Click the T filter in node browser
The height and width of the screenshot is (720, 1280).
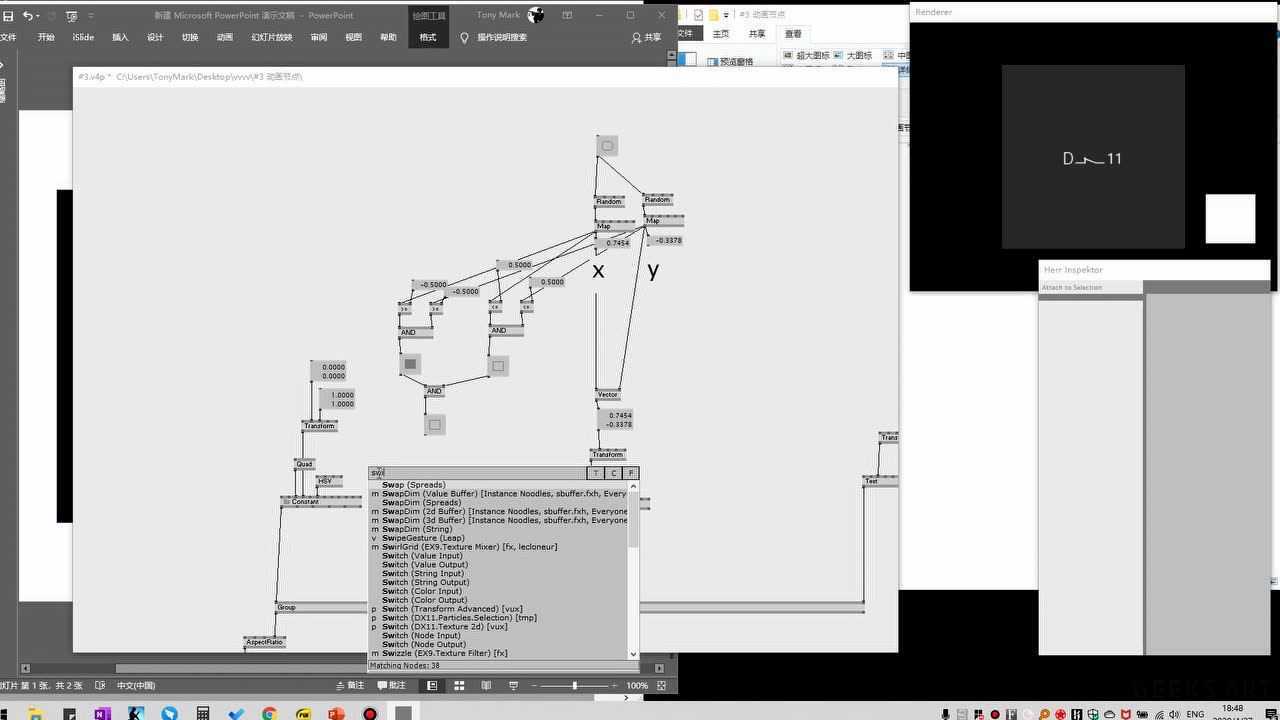point(596,473)
